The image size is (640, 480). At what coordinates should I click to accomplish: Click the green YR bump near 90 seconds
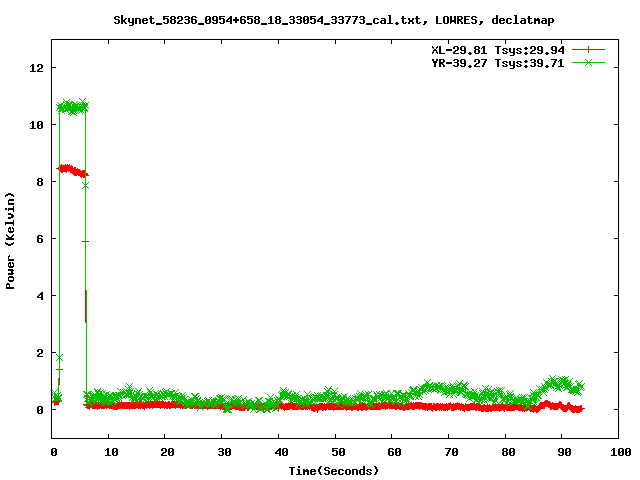561,384
